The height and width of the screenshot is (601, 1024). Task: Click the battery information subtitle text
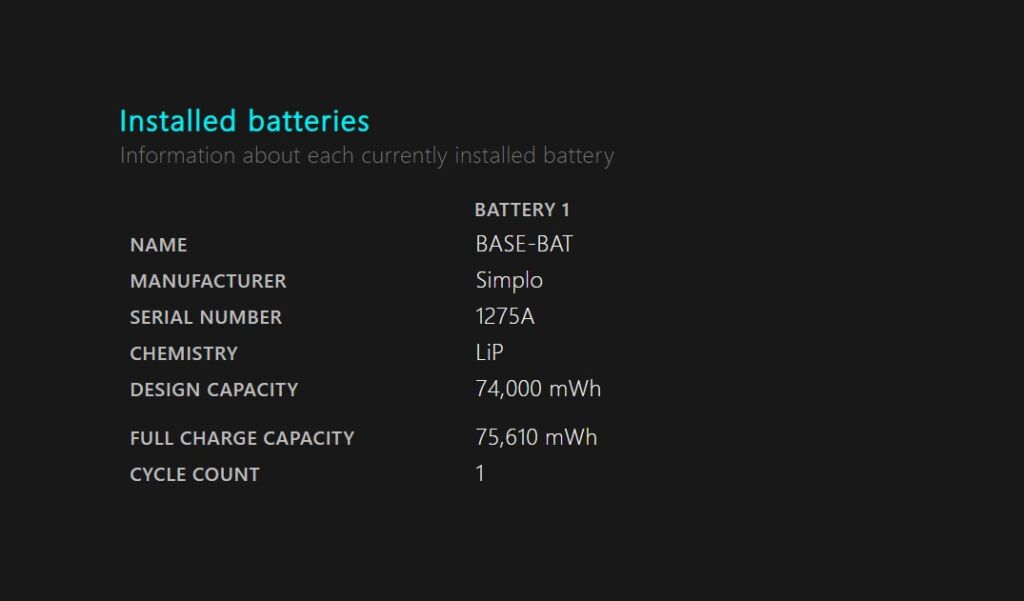(366, 156)
